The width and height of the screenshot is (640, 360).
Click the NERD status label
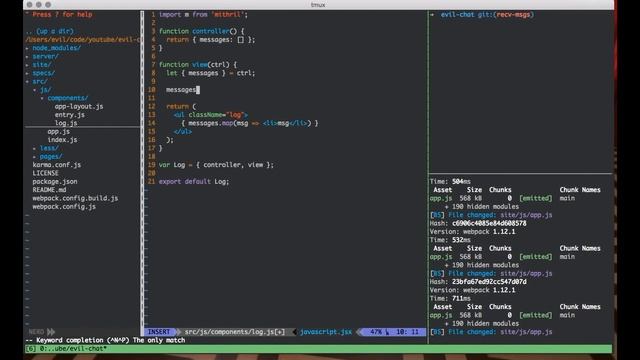tap(36, 332)
